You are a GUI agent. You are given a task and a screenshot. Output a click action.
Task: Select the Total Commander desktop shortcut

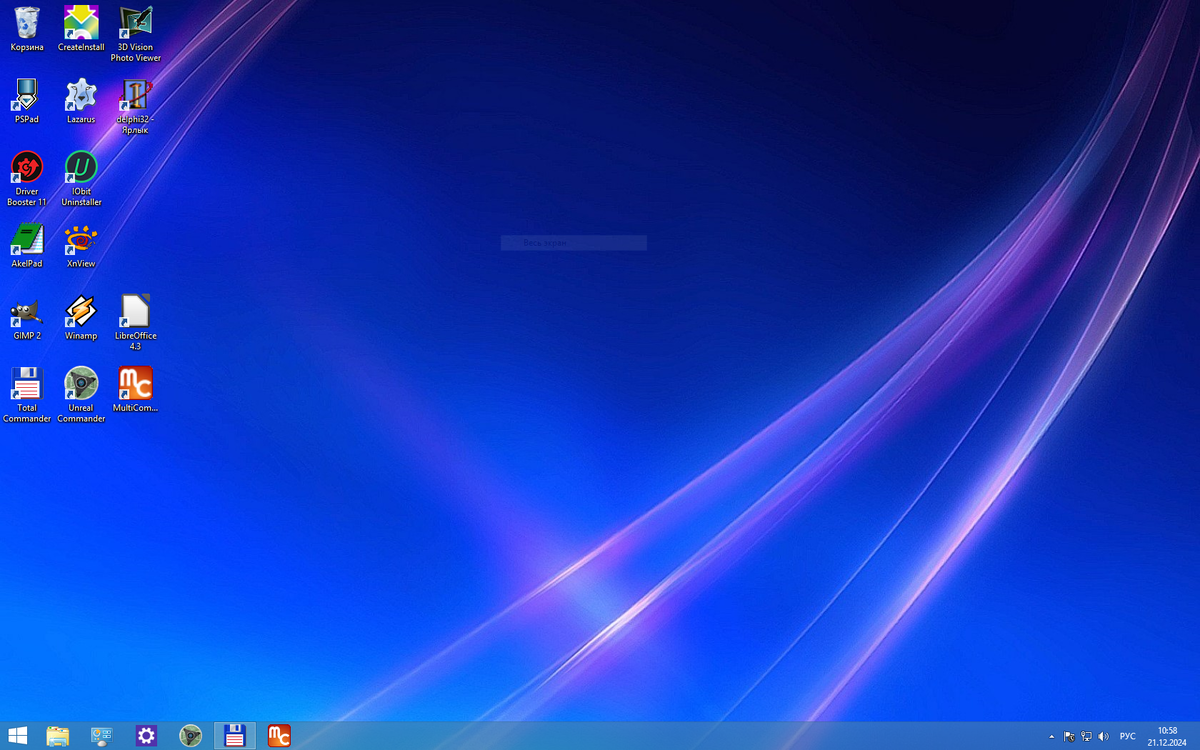(x=27, y=394)
